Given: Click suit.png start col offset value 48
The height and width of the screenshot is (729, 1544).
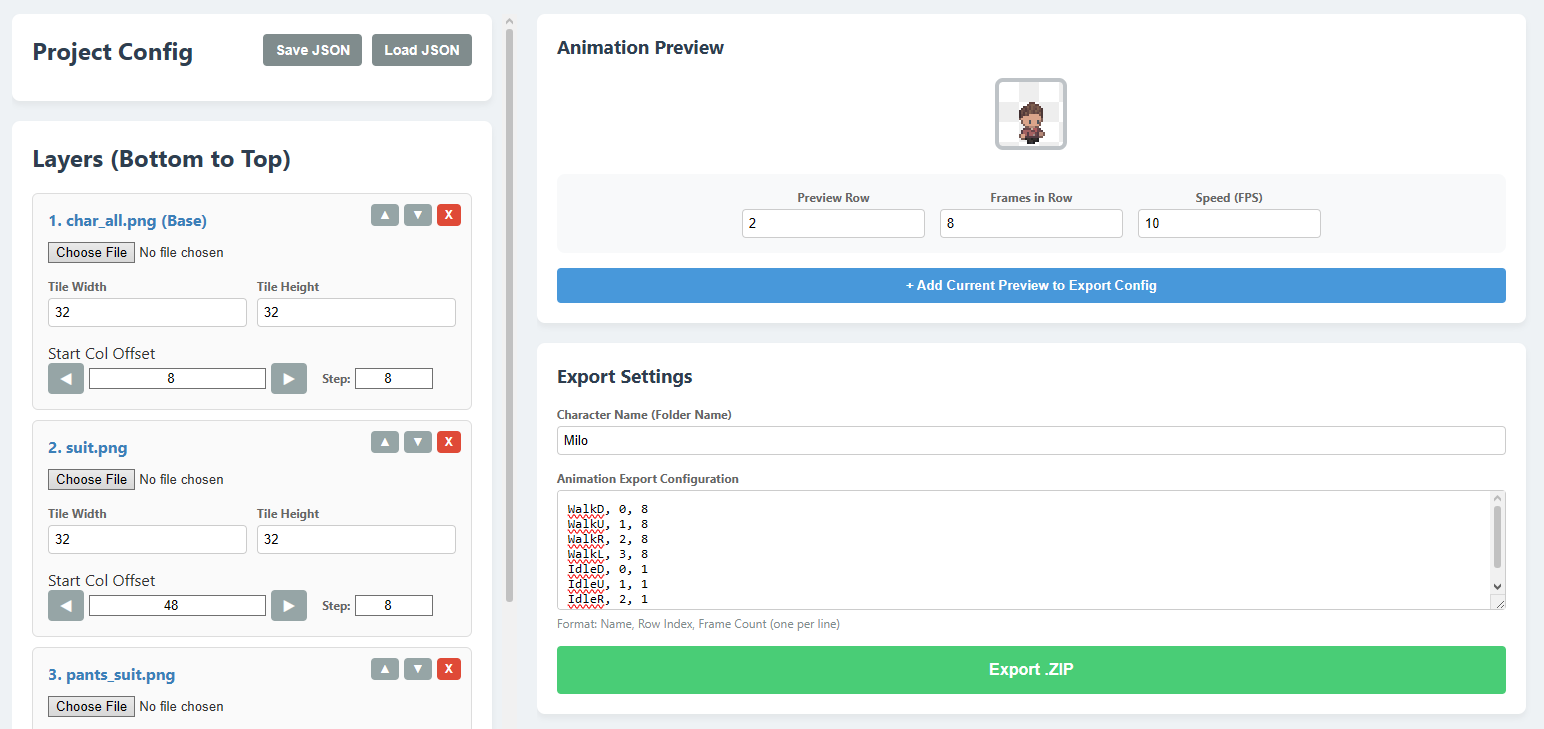Looking at the screenshot, I should click(177, 606).
